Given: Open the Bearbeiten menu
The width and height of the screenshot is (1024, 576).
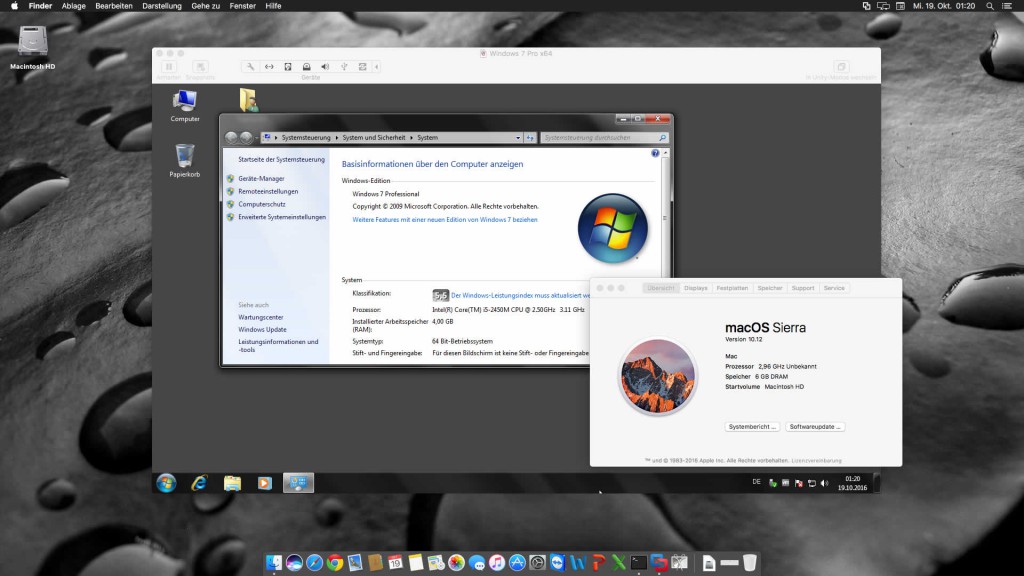Looking at the screenshot, I should tap(114, 6).
